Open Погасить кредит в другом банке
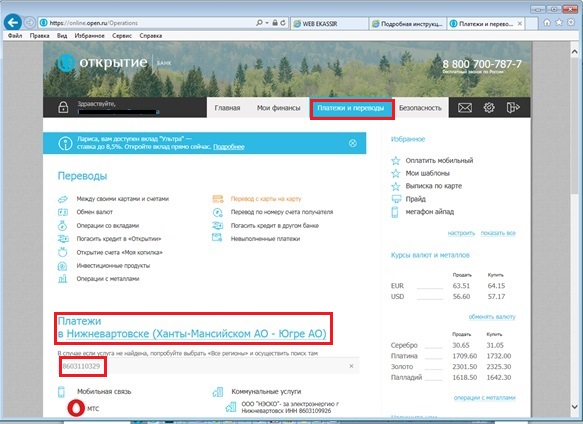The height and width of the screenshot is (424, 583). pyautogui.click(x=275, y=225)
